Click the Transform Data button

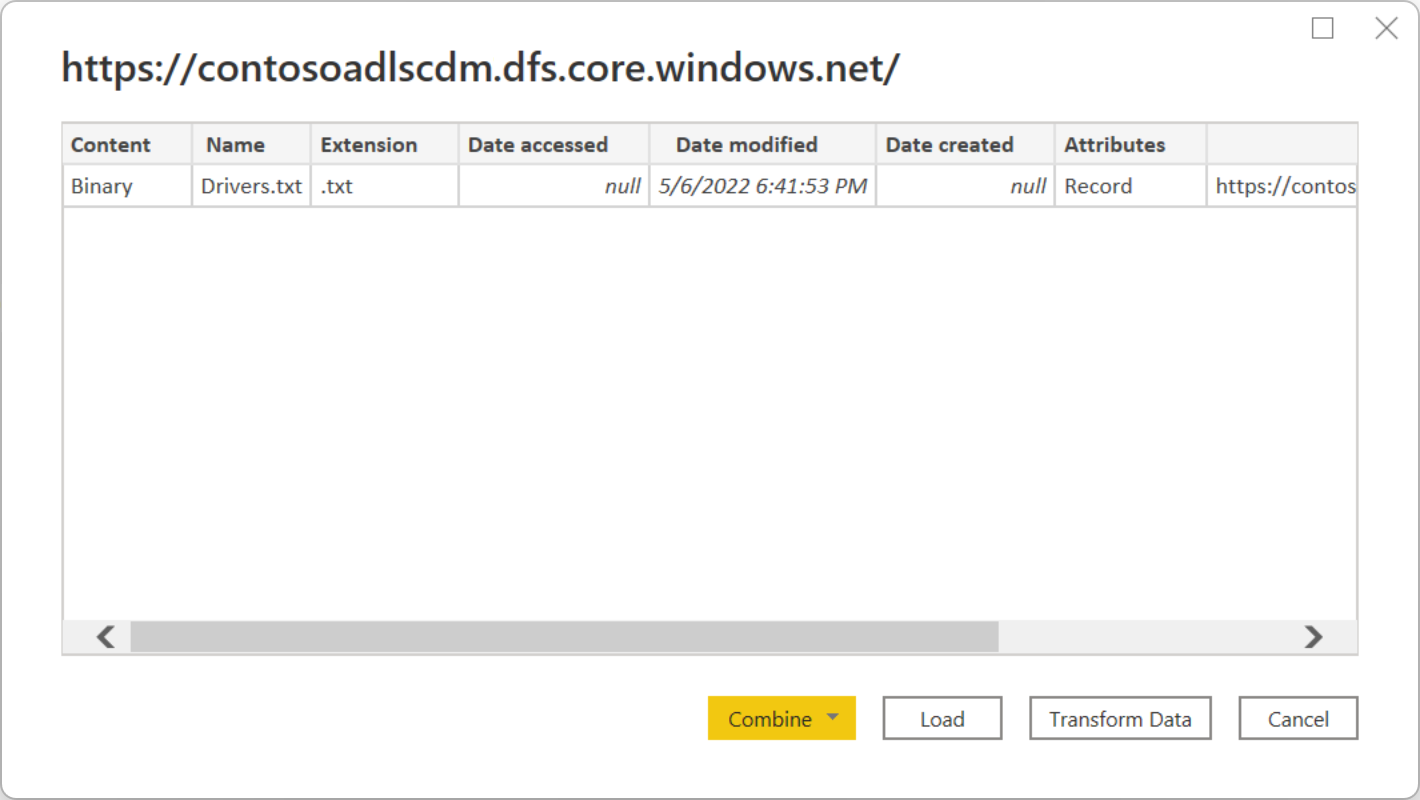tap(1120, 718)
